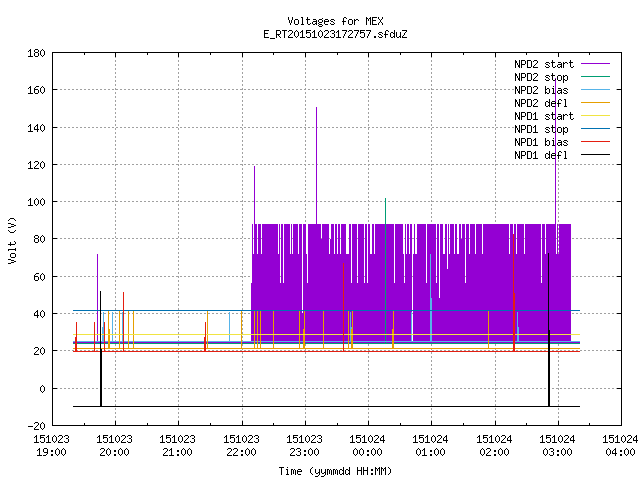The height and width of the screenshot is (480, 640).
Task: Click the 140 y-axis tick label
Action: pyautogui.click(x=36, y=128)
